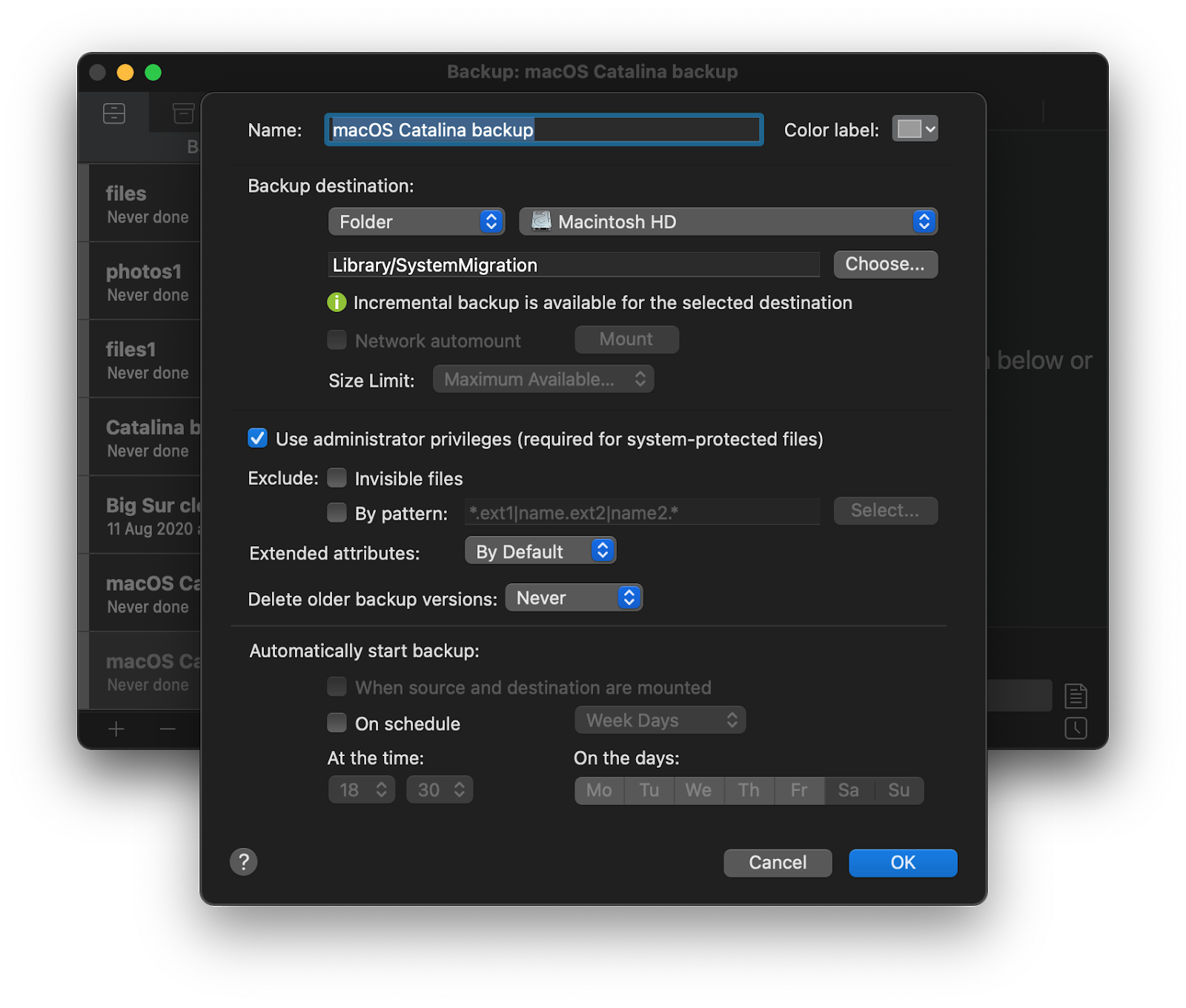Enable On schedule automatic backup

pos(337,723)
